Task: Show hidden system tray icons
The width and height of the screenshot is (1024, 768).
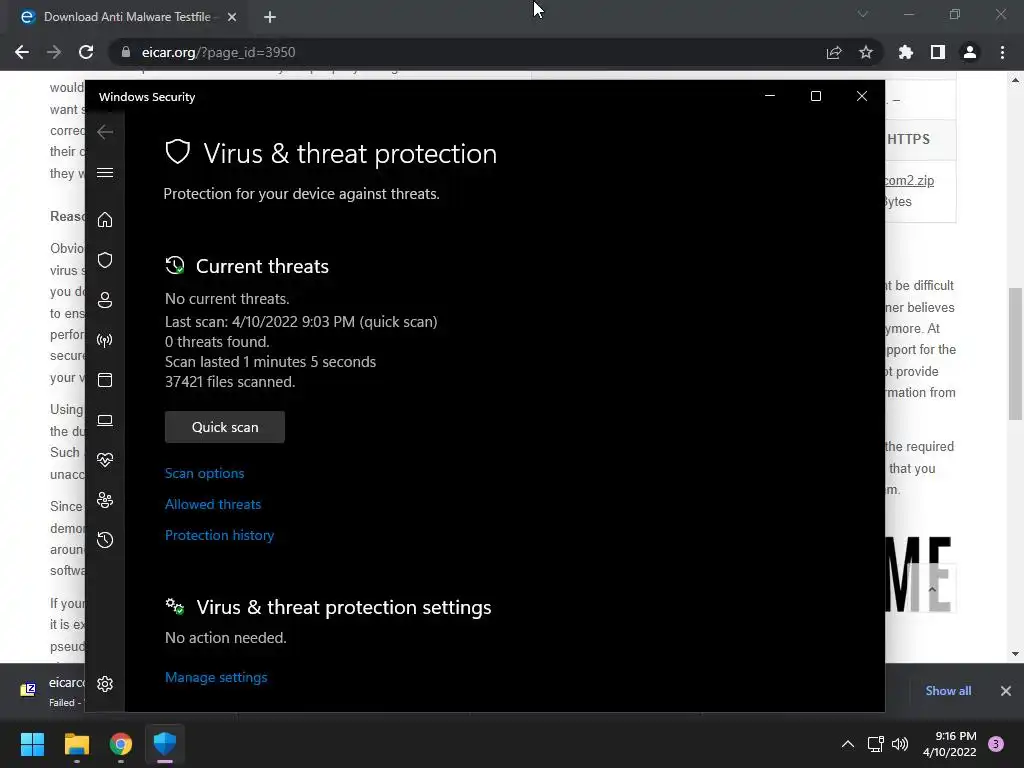Action: tap(848, 744)
